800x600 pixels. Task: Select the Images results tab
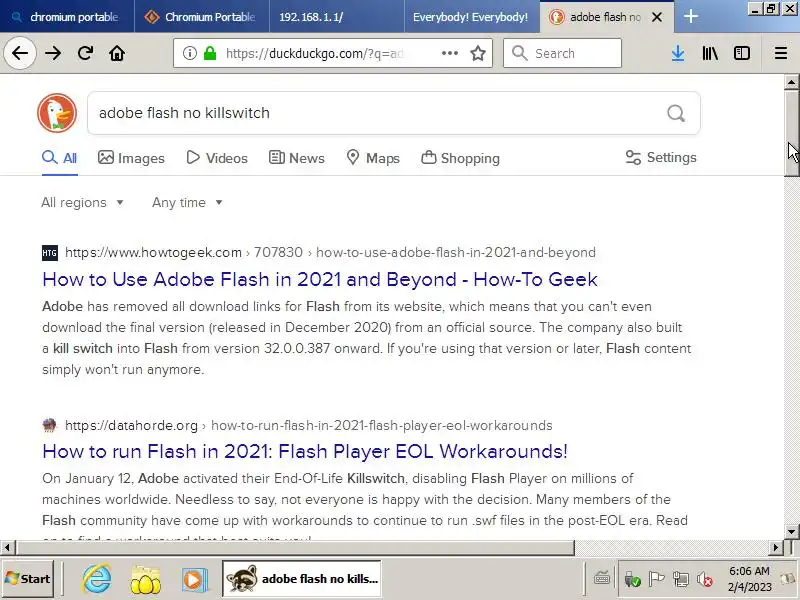131,158
